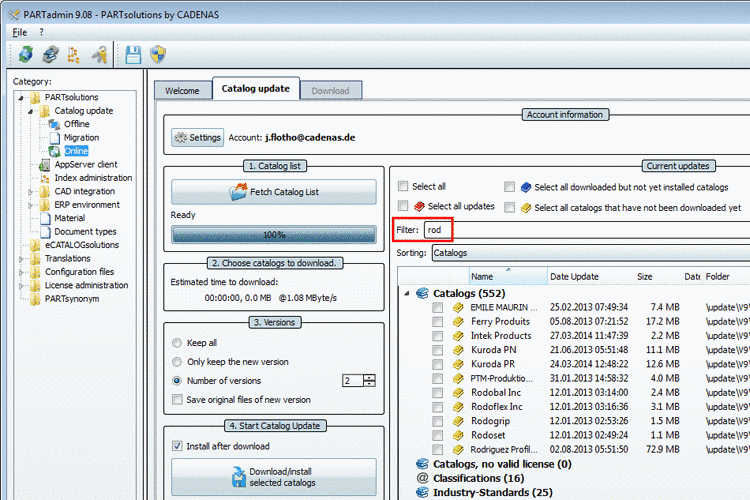Click the shield security toolbar icon
Viewport: 750px width, 500px height.
click(x=158, y=55)
